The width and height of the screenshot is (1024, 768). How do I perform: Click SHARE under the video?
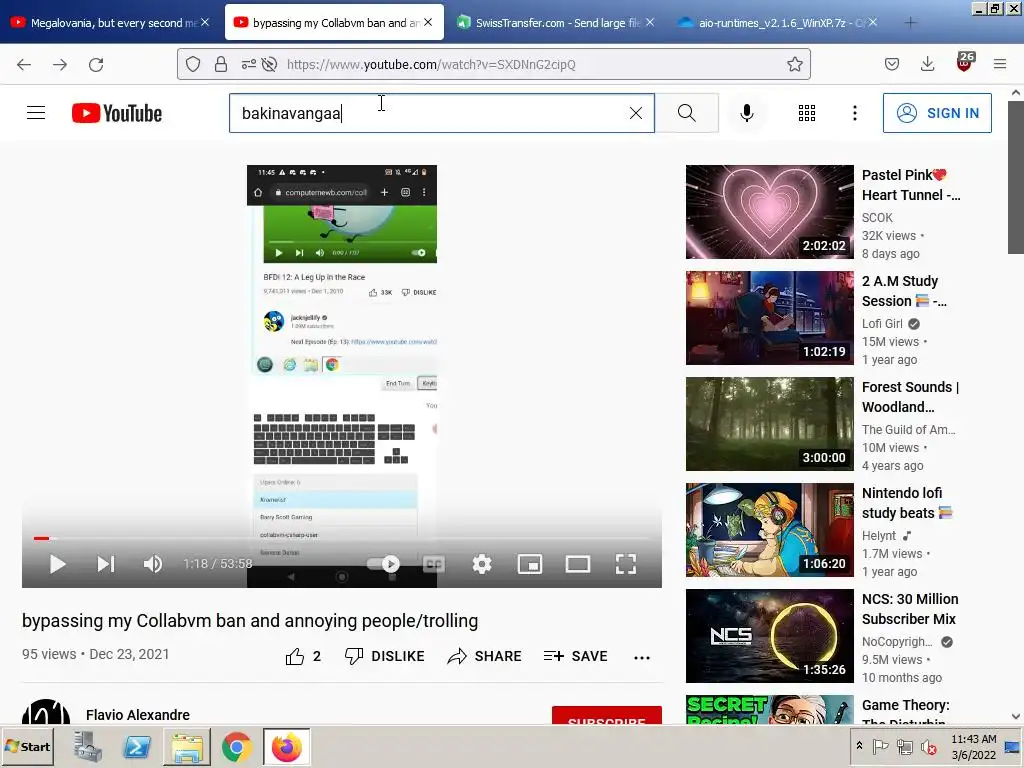[x=484, y=656]
